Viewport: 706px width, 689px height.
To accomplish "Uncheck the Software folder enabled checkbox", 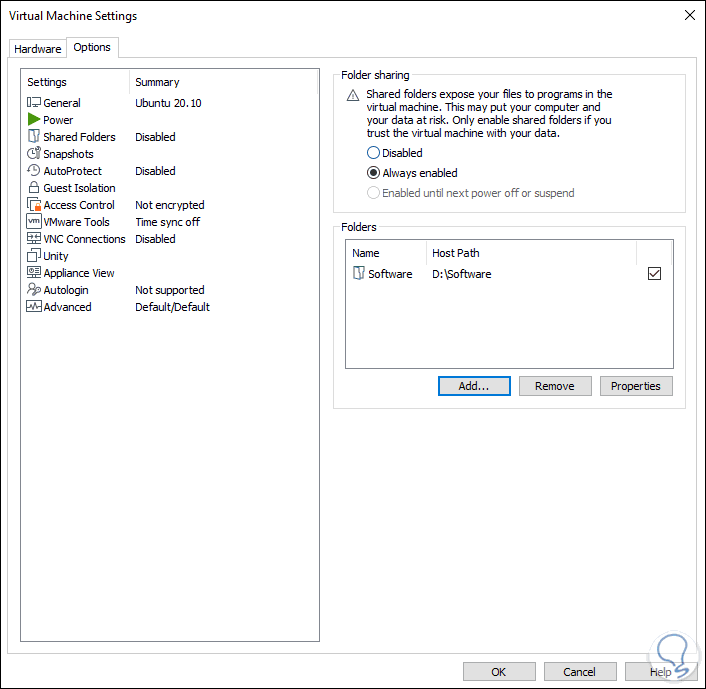I will pyautogui.click(x=654, y=273).
